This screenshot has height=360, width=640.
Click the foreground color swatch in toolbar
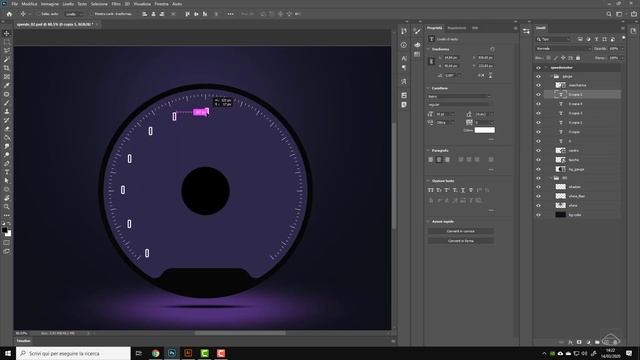click(x=4, y=230)
